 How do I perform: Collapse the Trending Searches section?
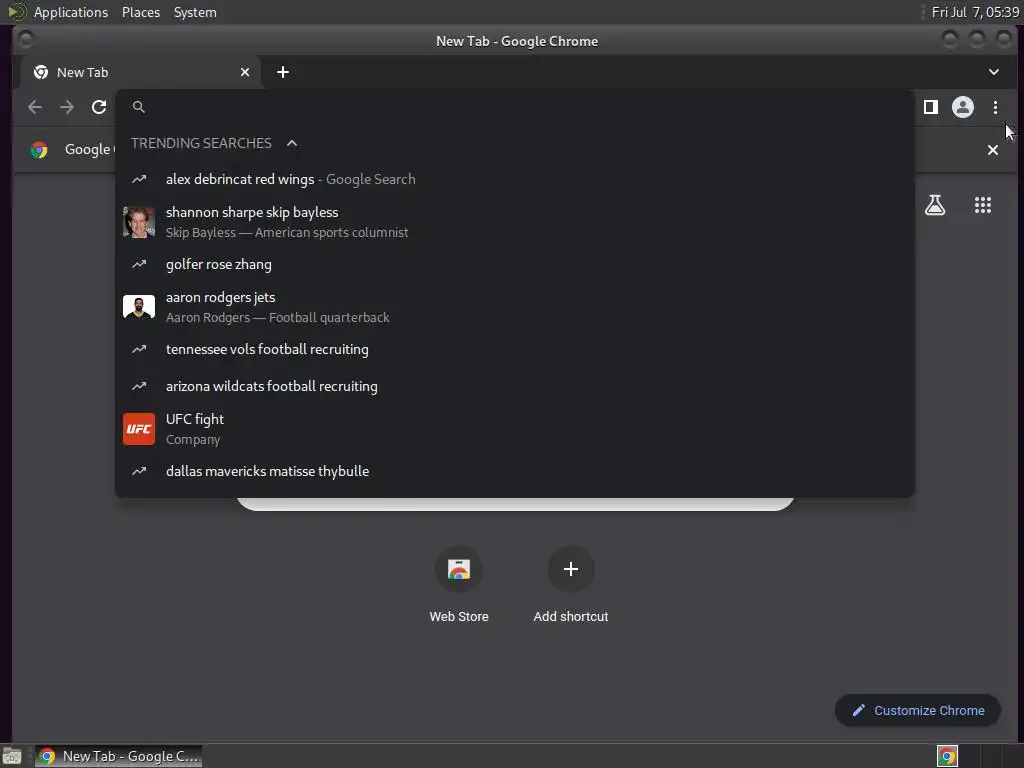click(x=292, y=143)
